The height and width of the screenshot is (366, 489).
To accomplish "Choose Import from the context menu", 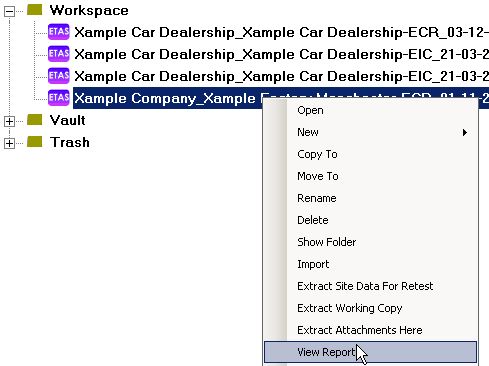I will [371, 264].
